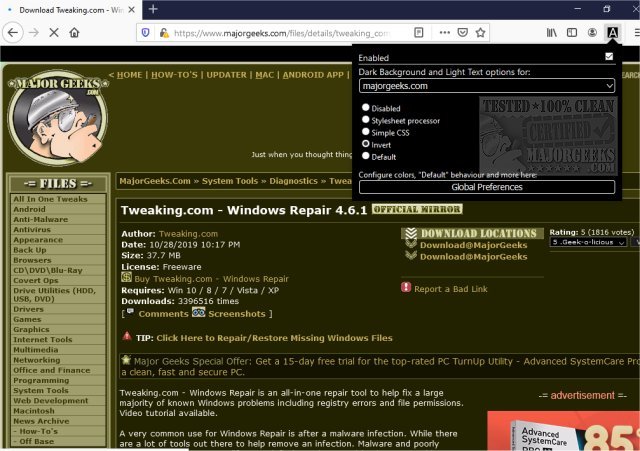Show sidebars icon in toolbar
The width and height of the screenshot is (640, 451).
coord(572,33)
